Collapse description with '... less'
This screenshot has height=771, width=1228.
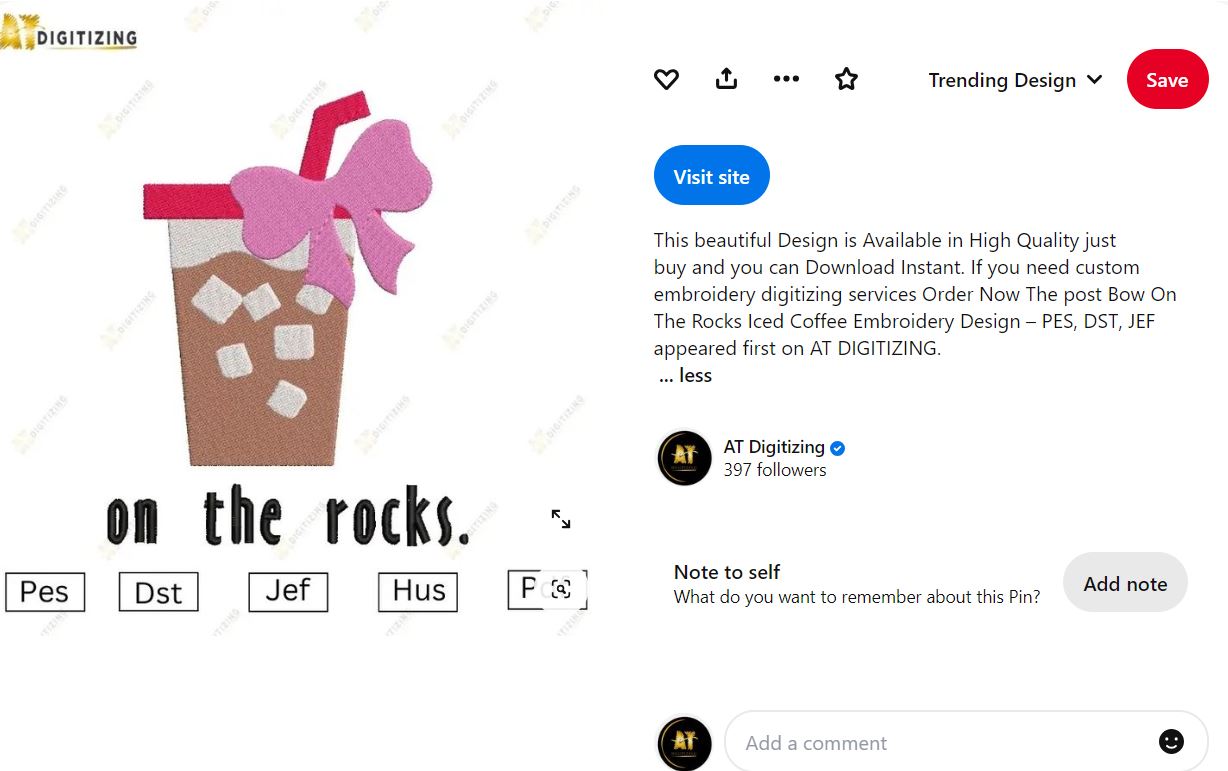(686, 376)
